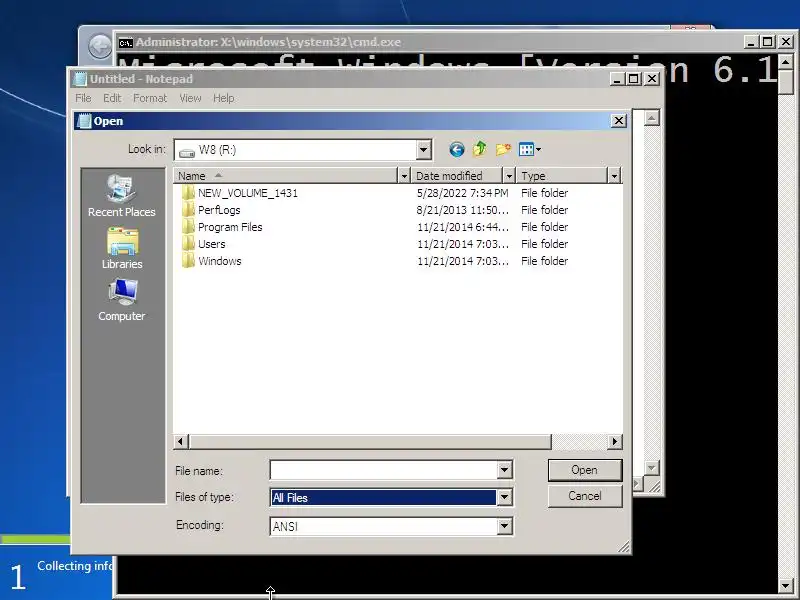Open the Type column filter dropdown
The width and height of the screenshot is (800, 600).
(x=614, y=176)
